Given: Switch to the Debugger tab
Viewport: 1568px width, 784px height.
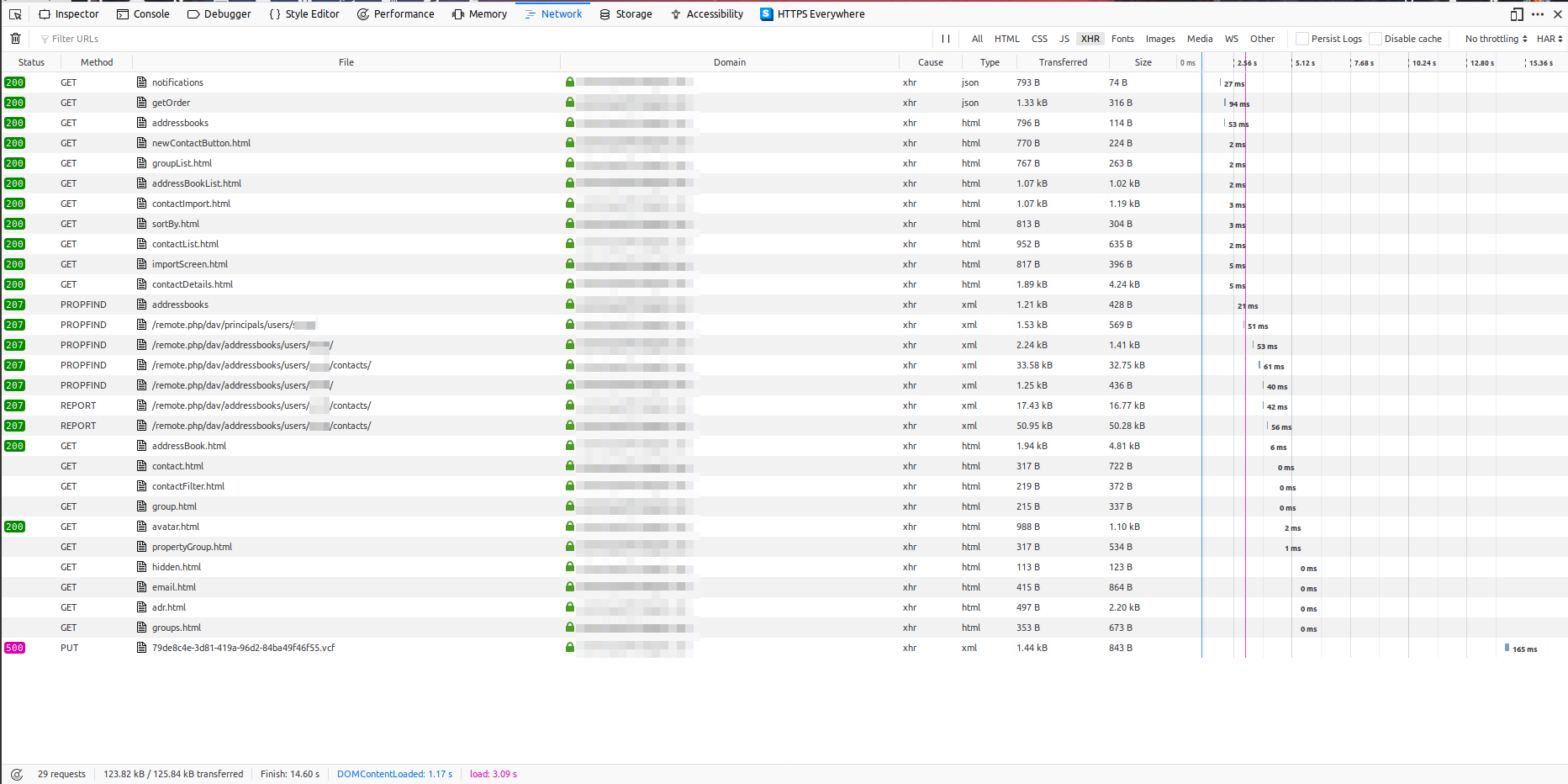Looking at the screenshot, I should (x=219, y=14).
